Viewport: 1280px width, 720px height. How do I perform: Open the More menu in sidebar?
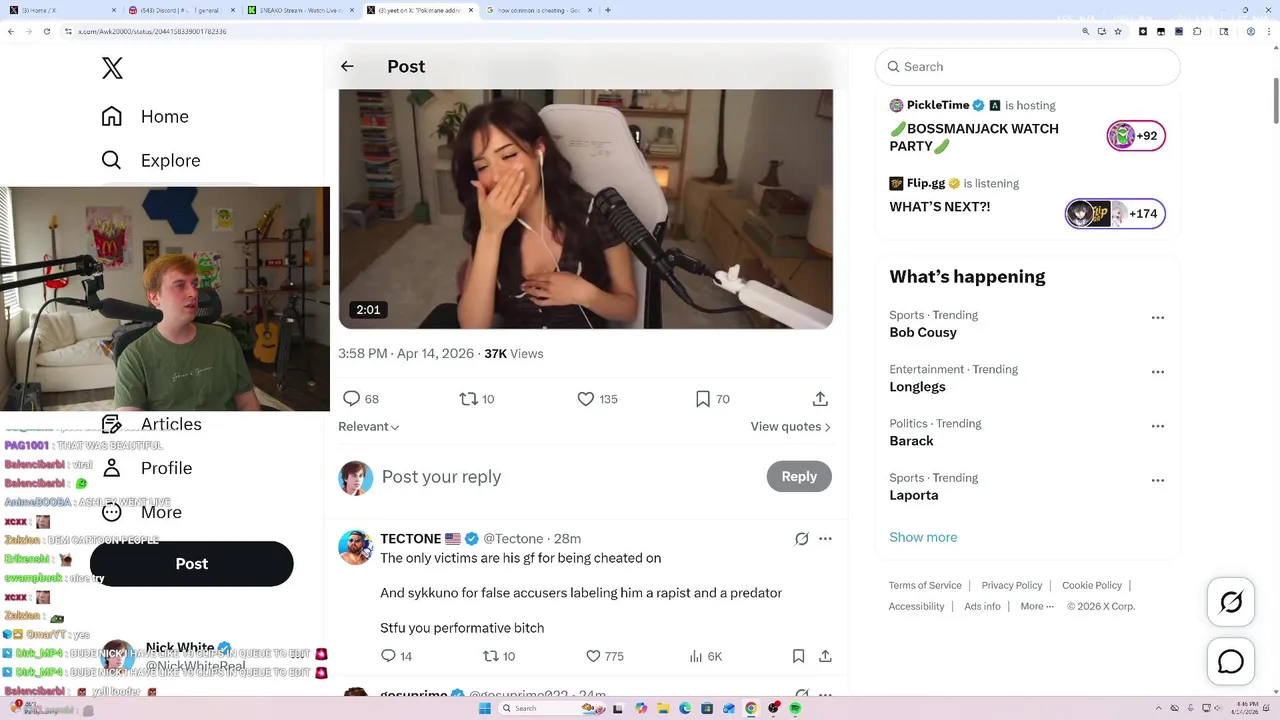142,512
